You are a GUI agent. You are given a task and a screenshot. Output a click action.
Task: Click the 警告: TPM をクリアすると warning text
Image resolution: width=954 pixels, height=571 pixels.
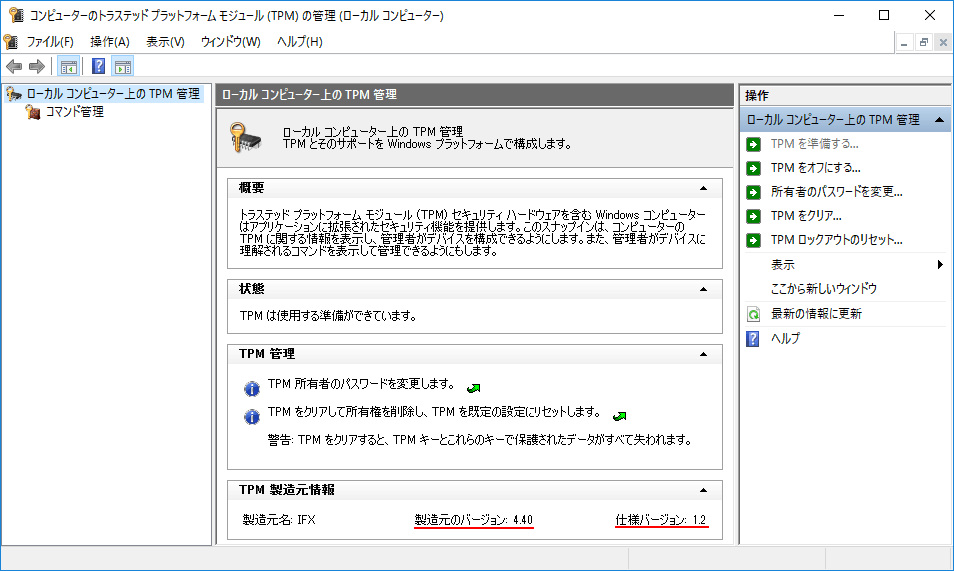(x=479, y=440)
